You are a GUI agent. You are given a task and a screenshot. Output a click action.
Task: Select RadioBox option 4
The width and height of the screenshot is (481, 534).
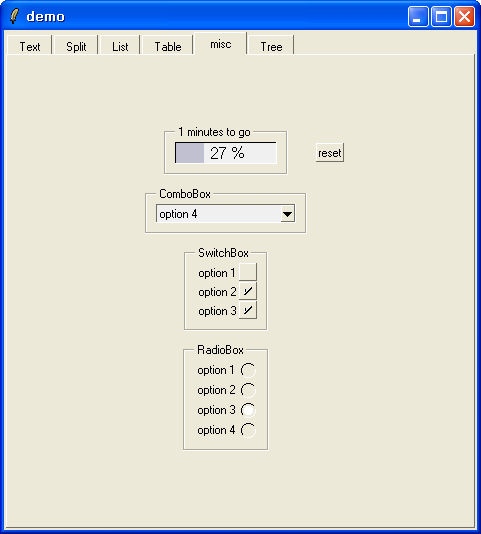click(x=248, y=430)
